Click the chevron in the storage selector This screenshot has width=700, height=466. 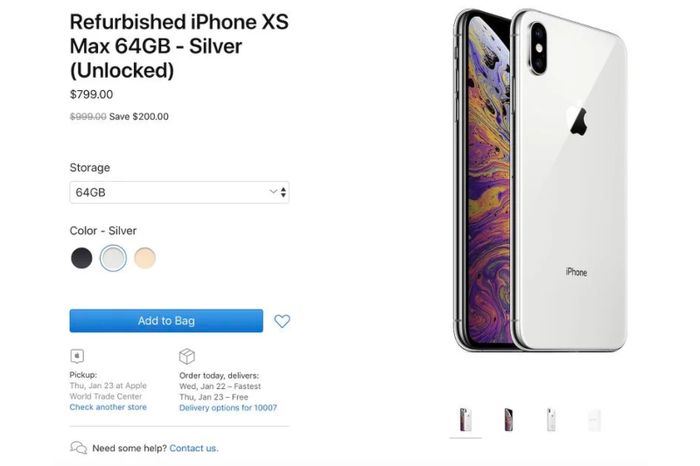(273, 192)
